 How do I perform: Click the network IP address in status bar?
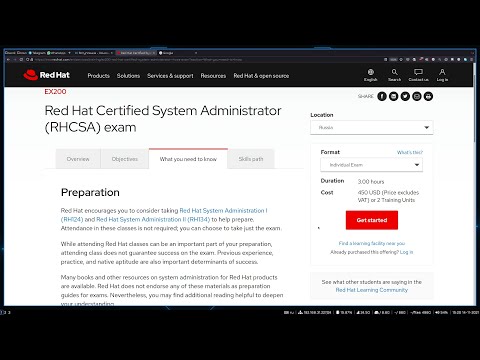click(315, 312)
